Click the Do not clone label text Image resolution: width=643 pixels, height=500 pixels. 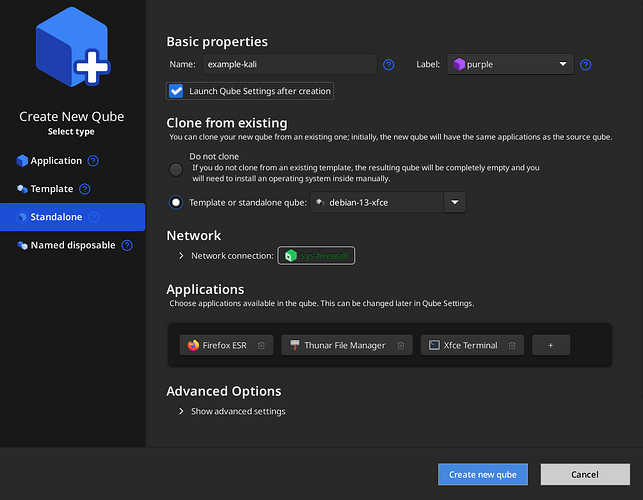(214, 156)
